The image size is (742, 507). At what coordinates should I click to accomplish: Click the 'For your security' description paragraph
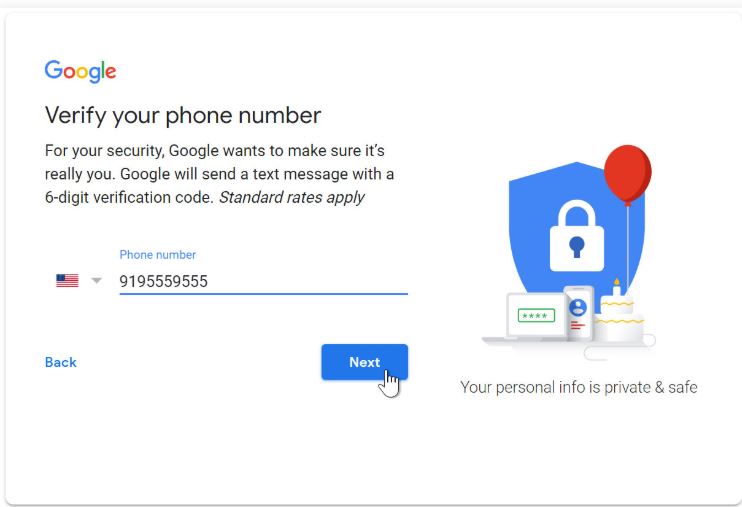tap(219, 174)
